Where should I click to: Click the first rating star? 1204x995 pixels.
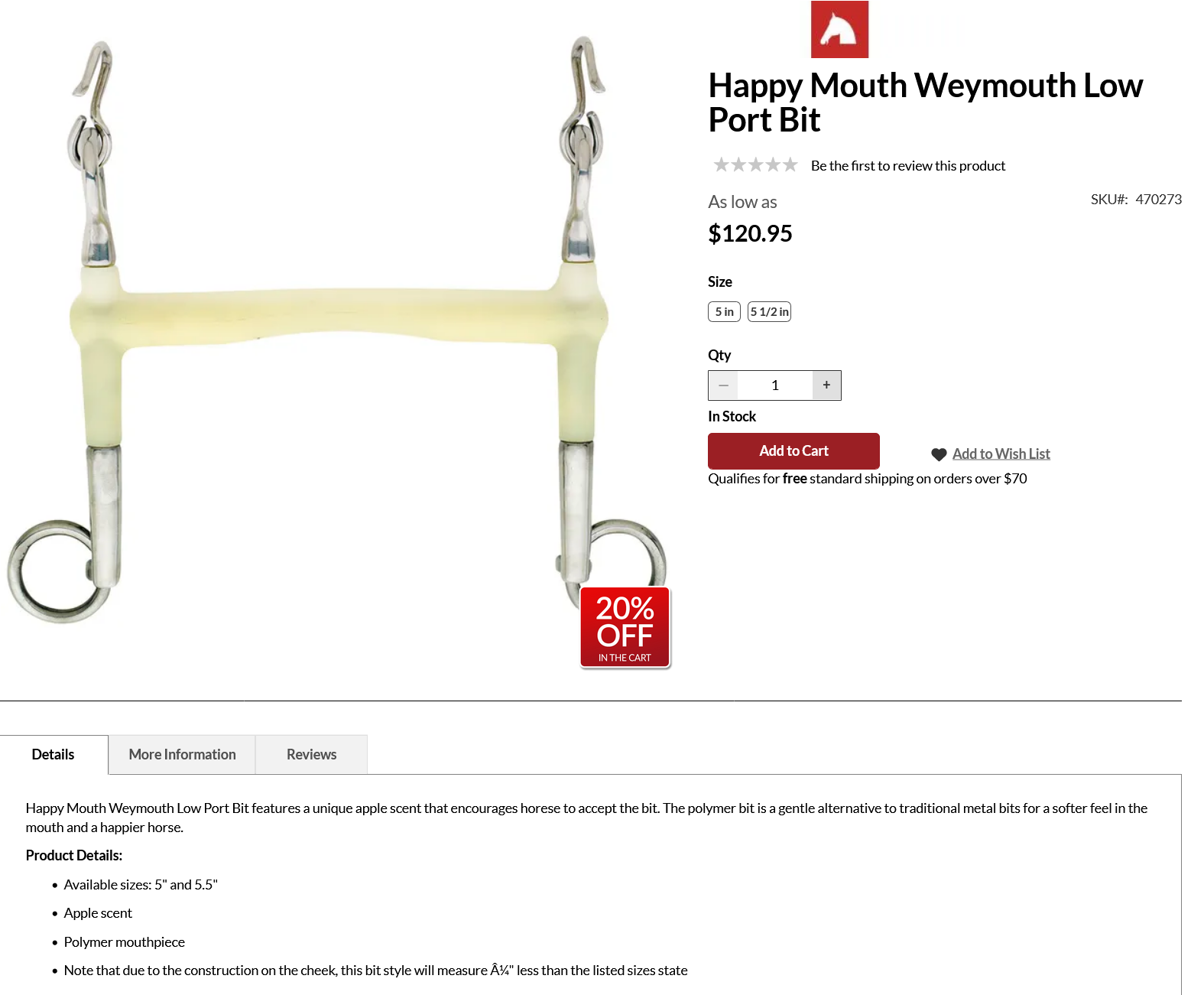click(x=721, y=165)
